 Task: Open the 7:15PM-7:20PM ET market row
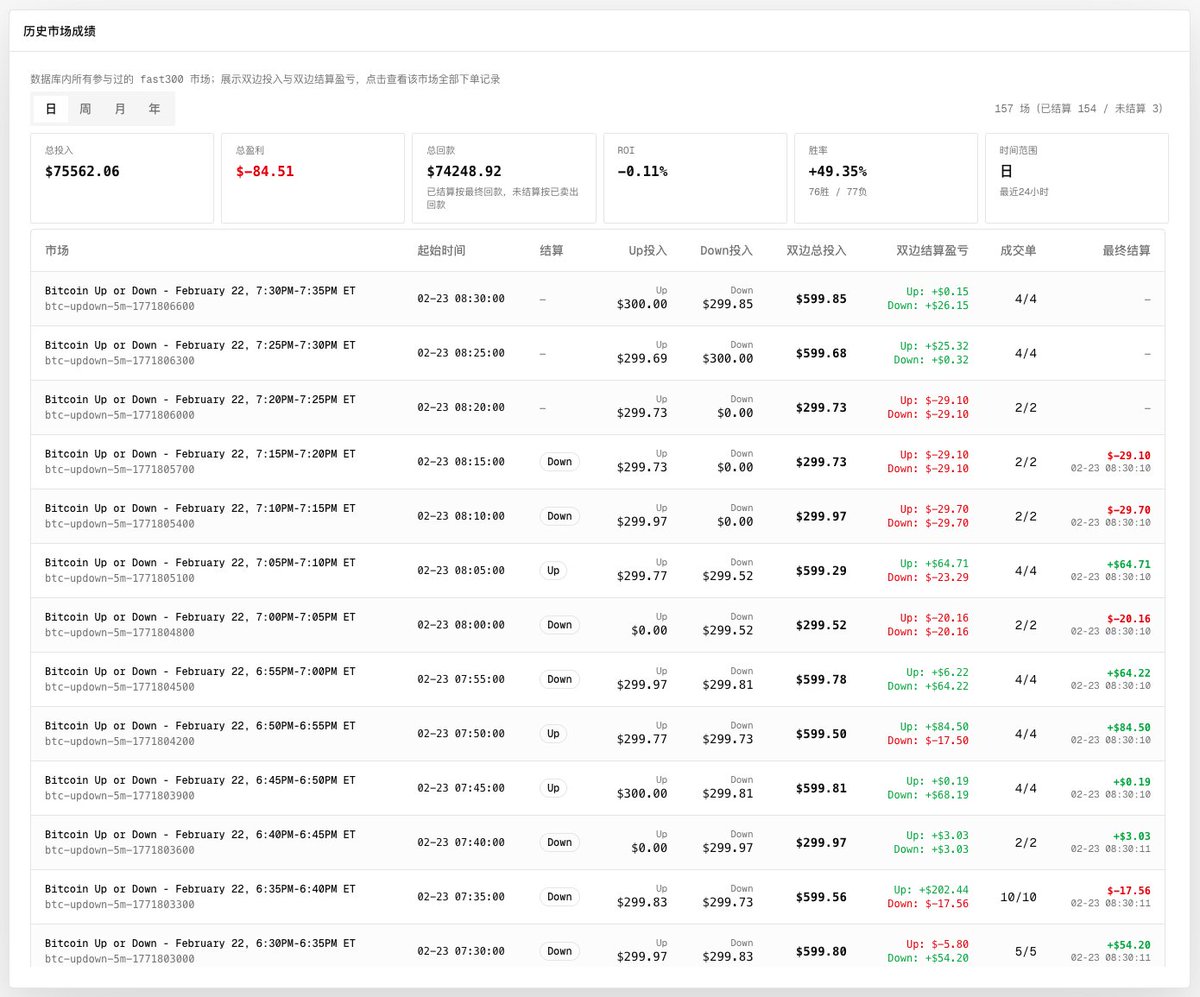pyautogui.click(x=598, y=462)
